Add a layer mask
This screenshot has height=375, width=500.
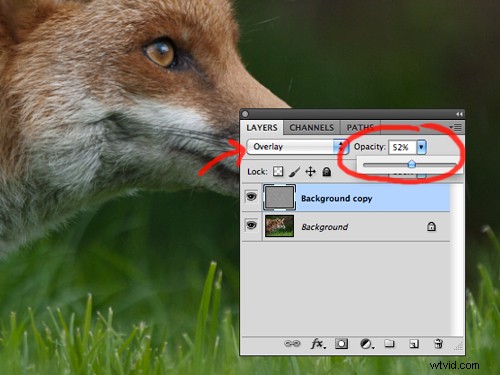click(341, 343)
